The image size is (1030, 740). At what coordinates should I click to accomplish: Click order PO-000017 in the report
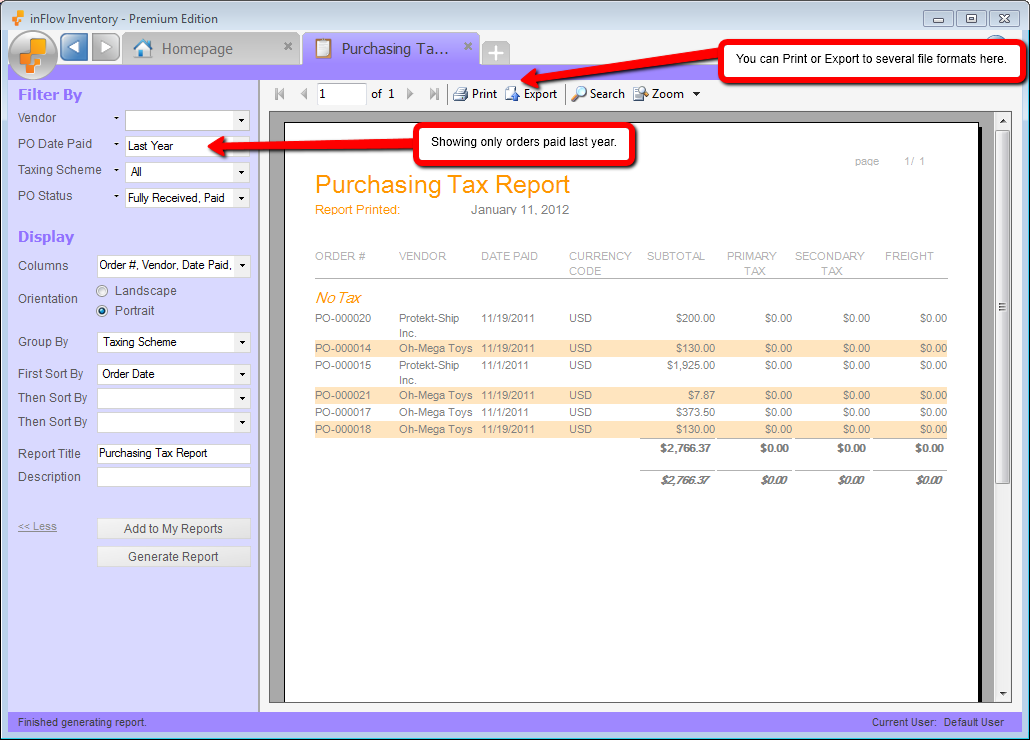point(343,413)
